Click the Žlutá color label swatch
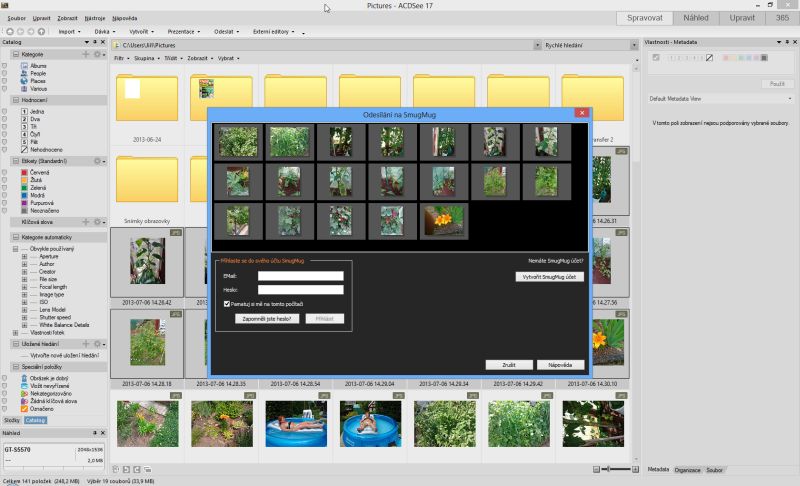 [24, 180]
